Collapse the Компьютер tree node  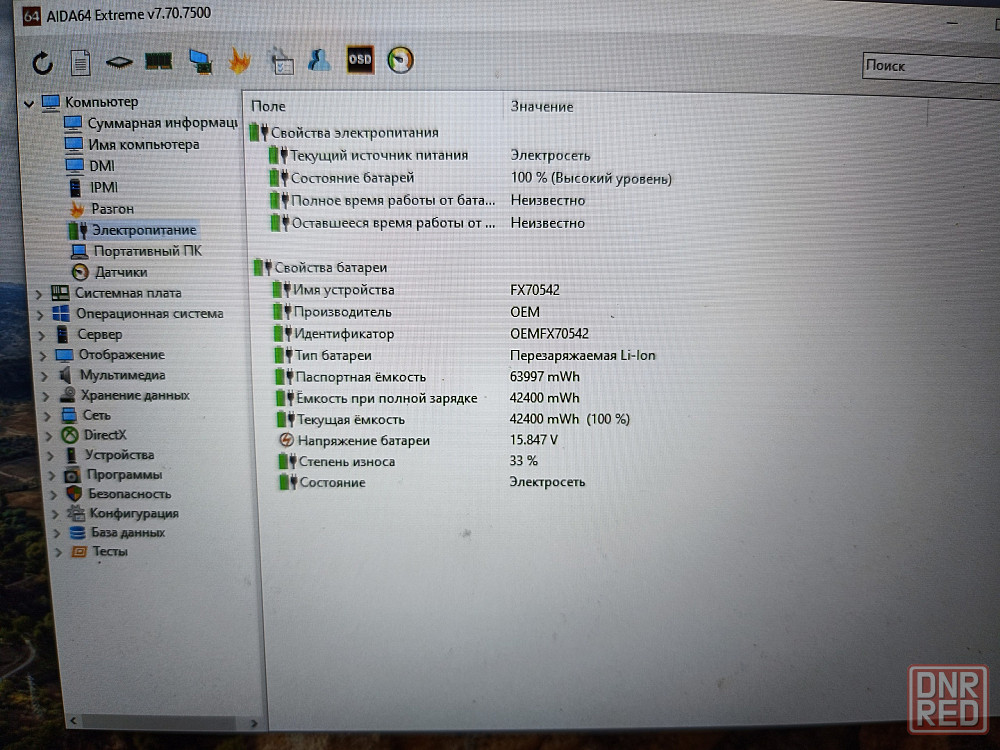click(x=28, y=102)
